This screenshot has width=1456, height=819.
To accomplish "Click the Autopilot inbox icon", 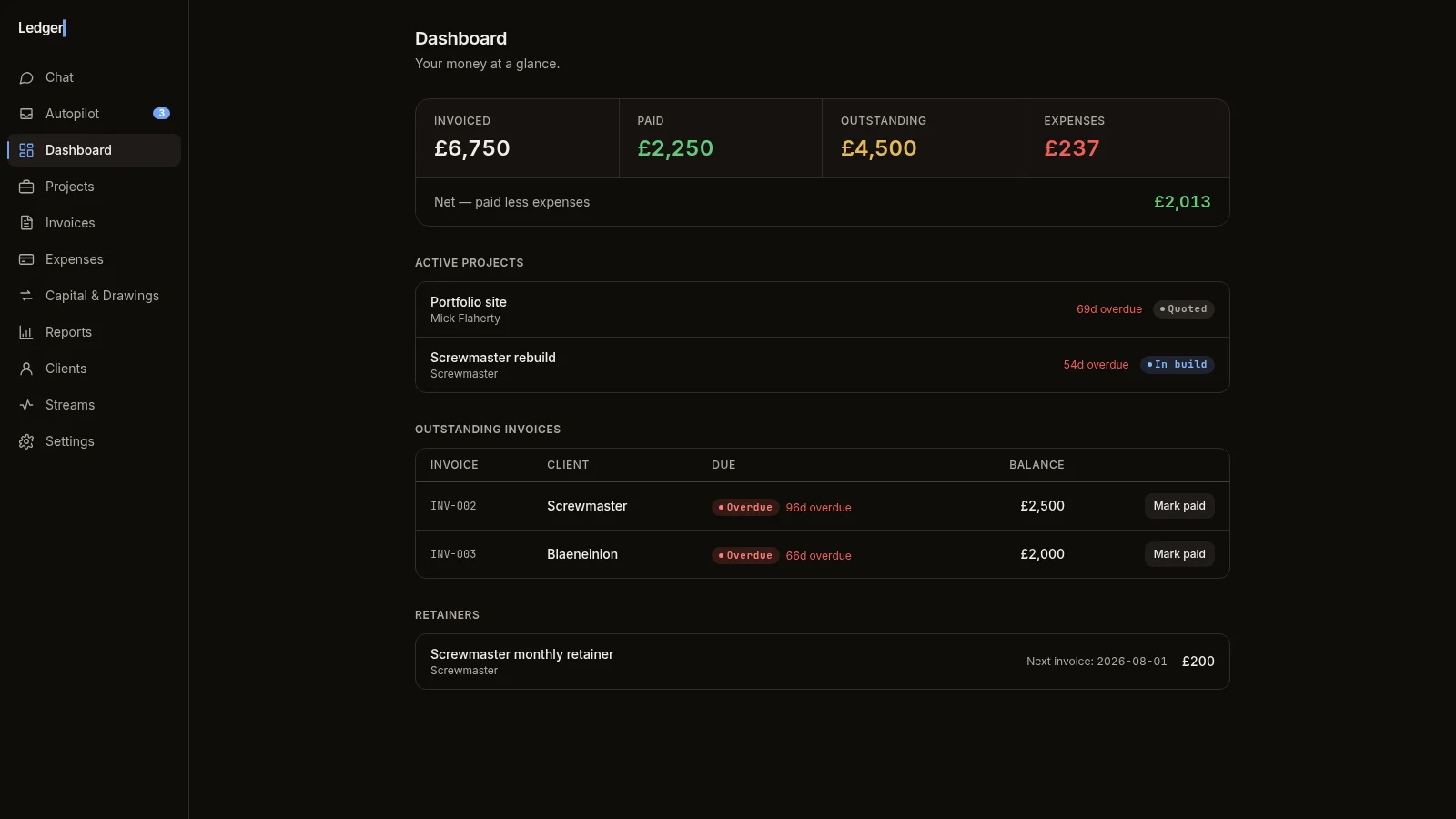I will (26, 114).
